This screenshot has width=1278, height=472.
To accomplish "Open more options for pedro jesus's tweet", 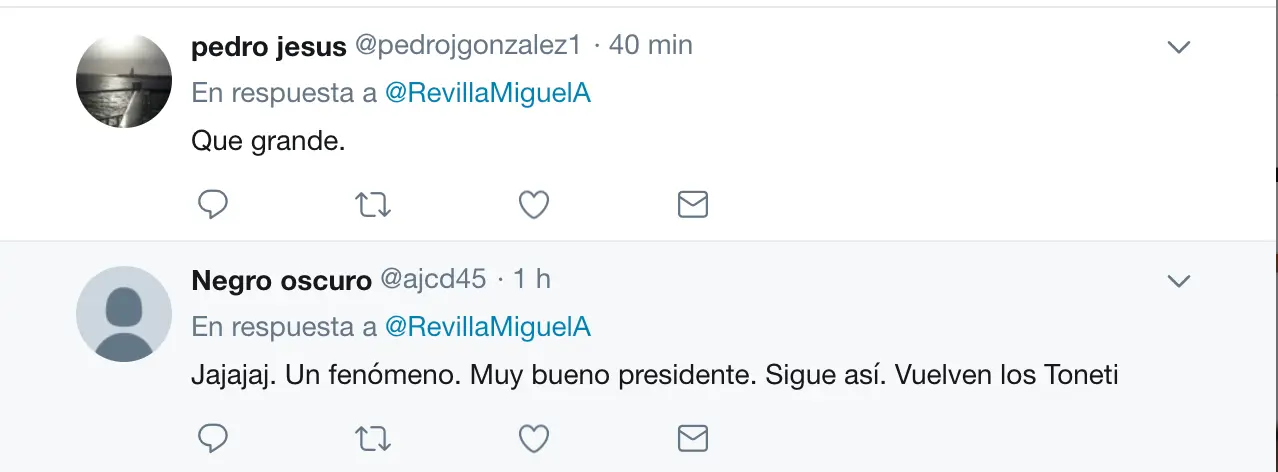I will pos(1180,47).
